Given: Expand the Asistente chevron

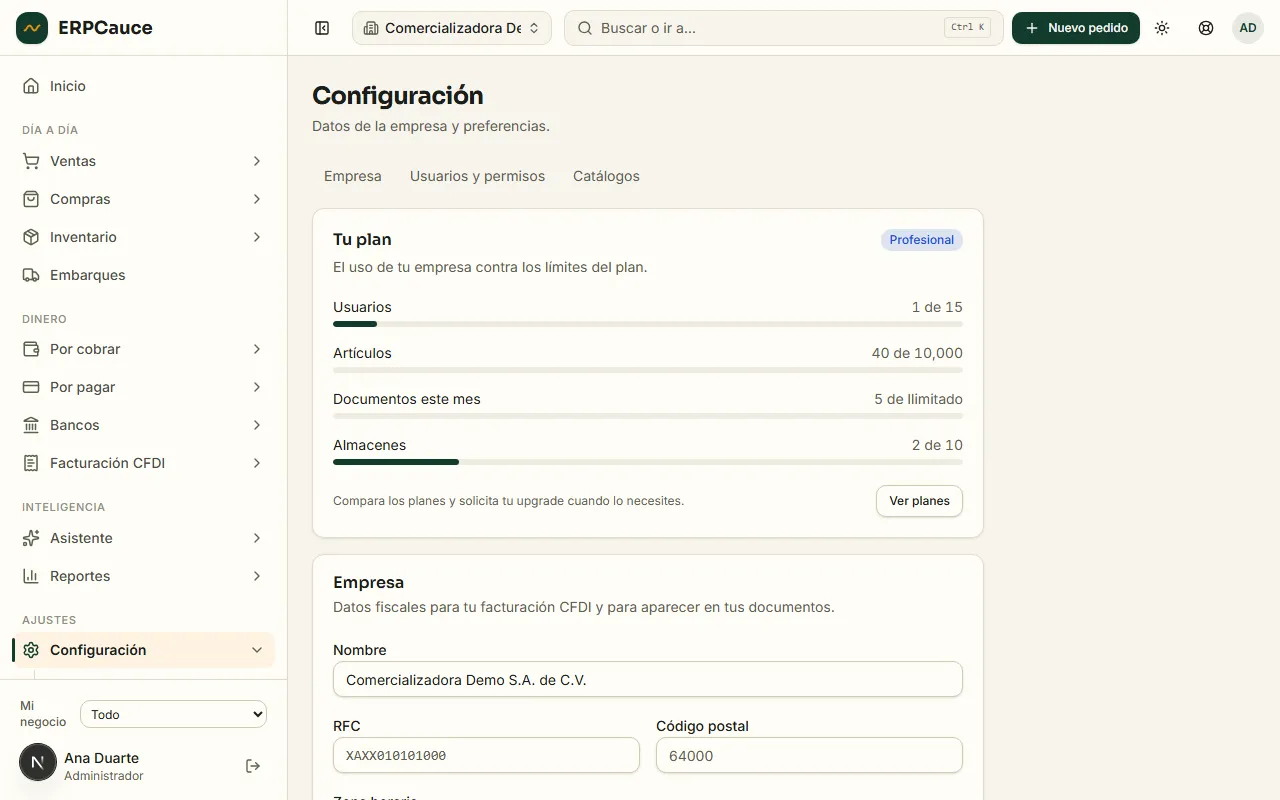Looking at the screenshot, I should 257,538.
